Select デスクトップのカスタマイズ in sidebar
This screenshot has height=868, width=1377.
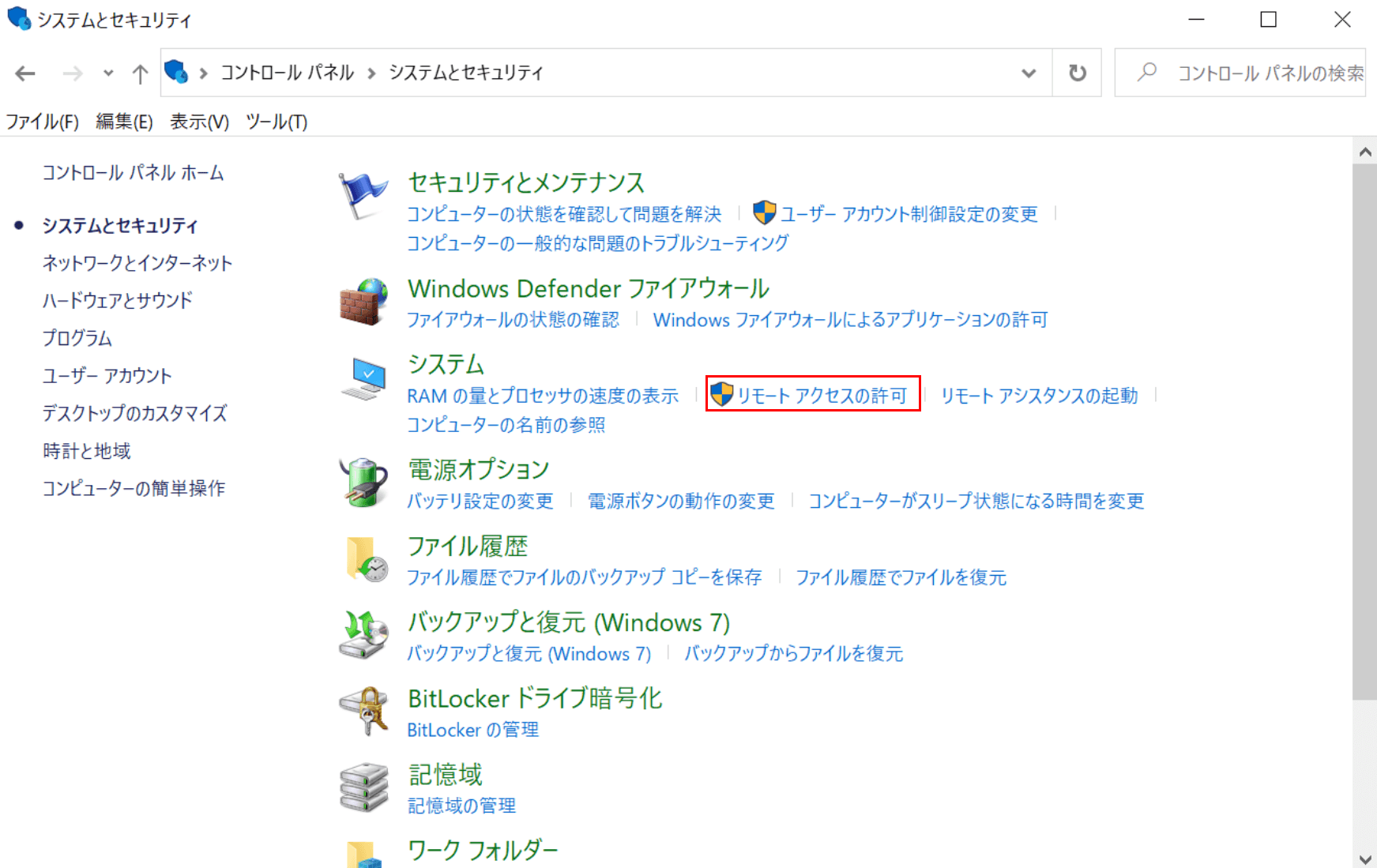[135, 413]
